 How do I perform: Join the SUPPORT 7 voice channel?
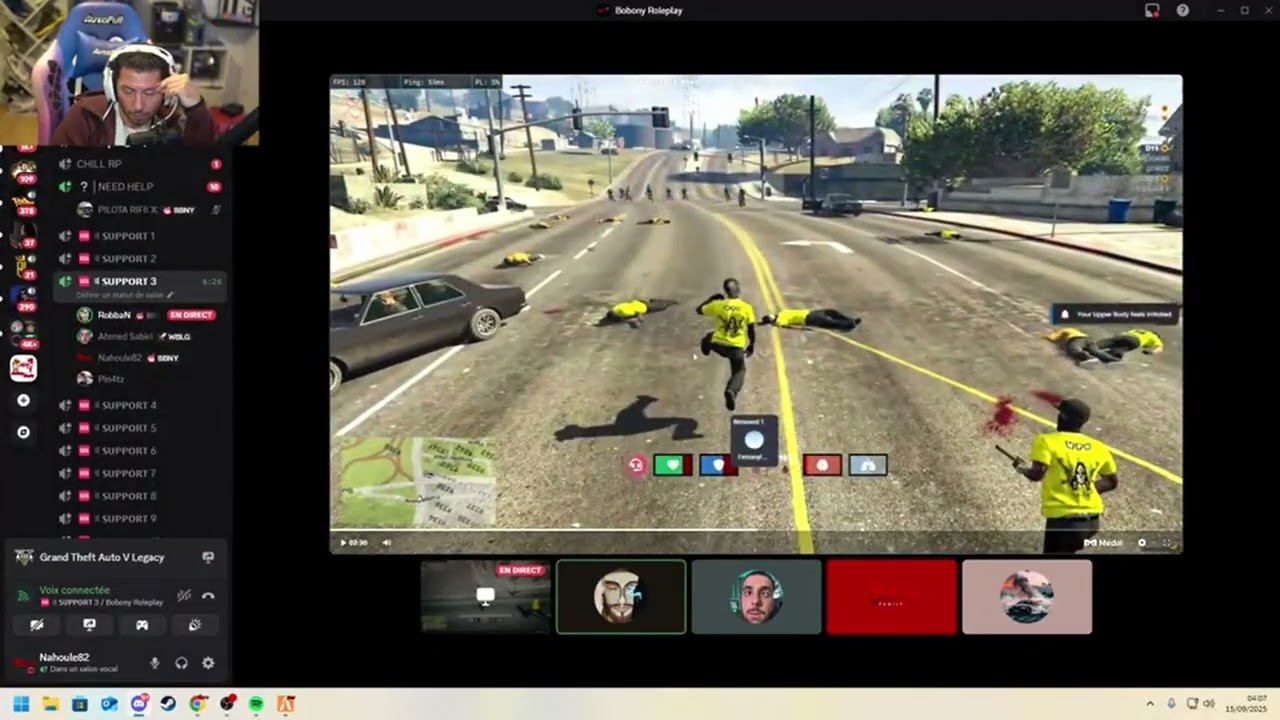click(x=140, y=473)
